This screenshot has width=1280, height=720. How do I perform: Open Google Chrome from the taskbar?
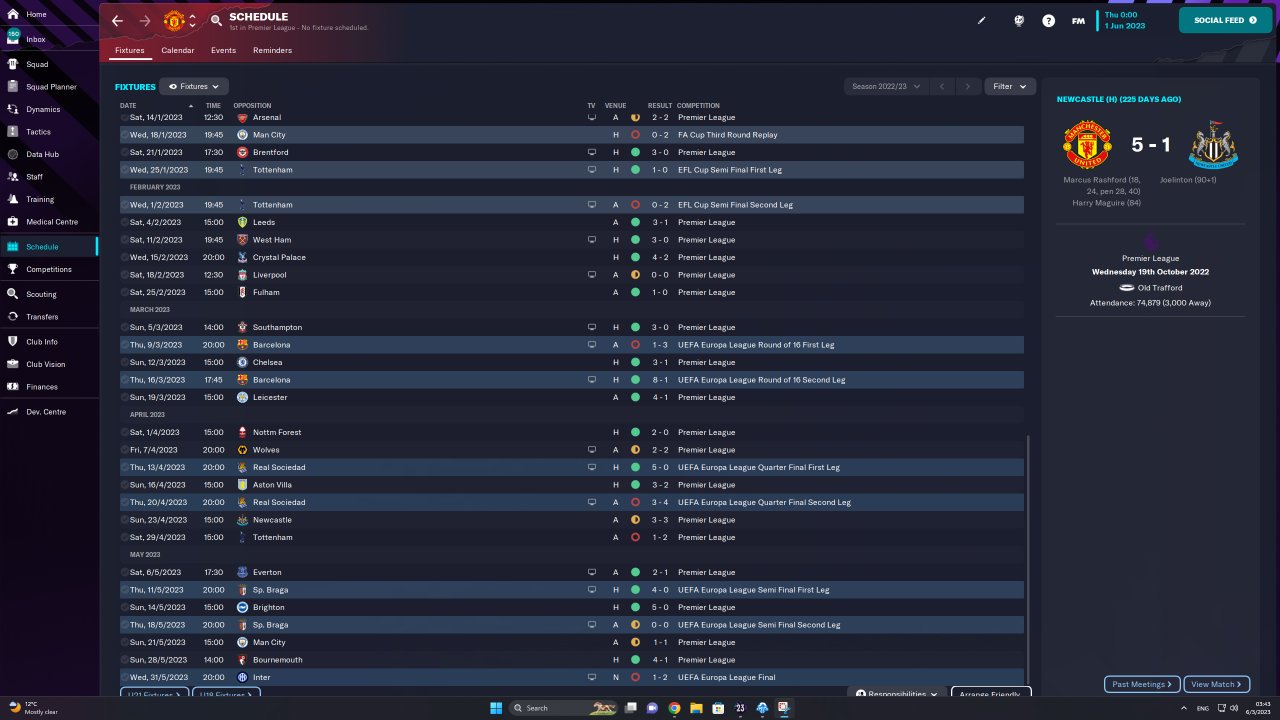click(674, 708)
